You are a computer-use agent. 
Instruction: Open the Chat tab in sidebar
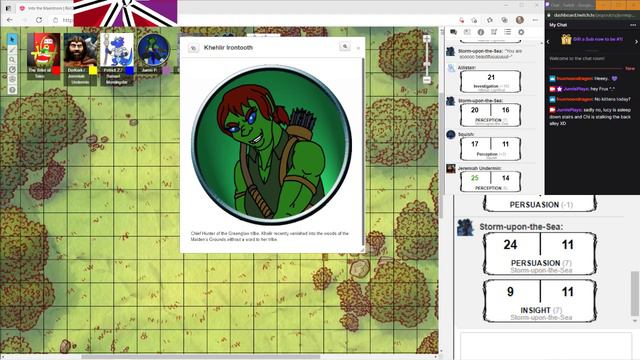(453, 32)
